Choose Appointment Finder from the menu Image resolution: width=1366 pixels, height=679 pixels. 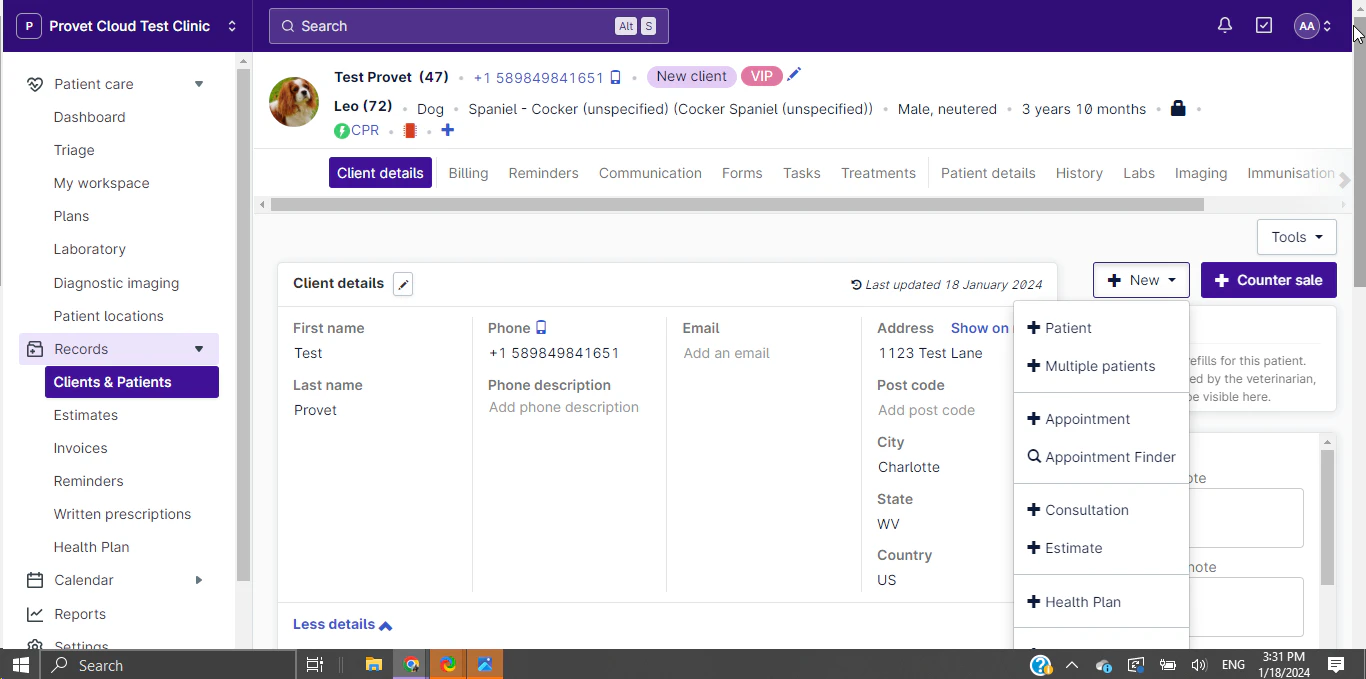tap(1110, 457)
